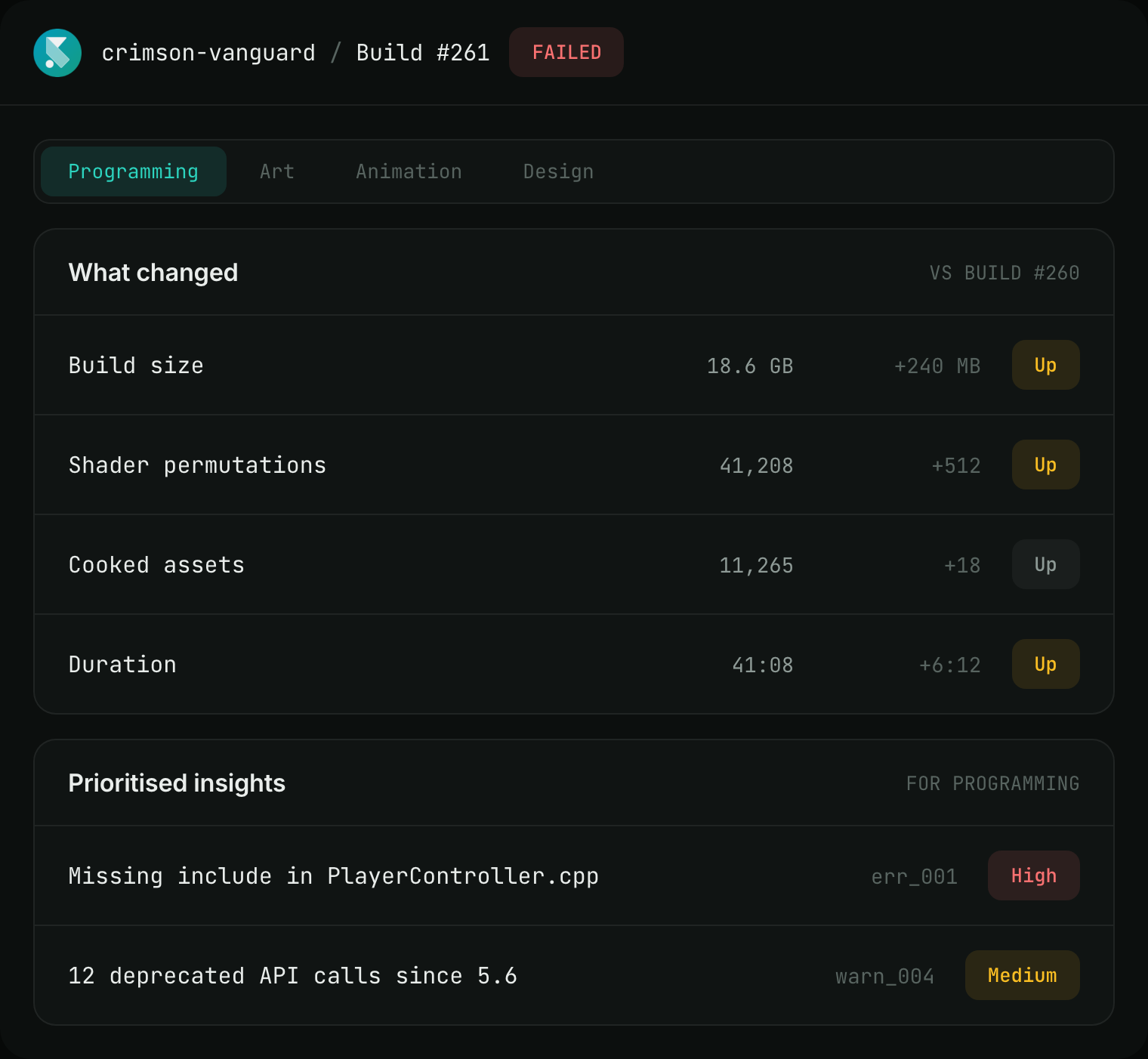The height and width of the screenshot is (1059, 1148).
Task: Switch to the Programming tab
Action: coord(134,171)
